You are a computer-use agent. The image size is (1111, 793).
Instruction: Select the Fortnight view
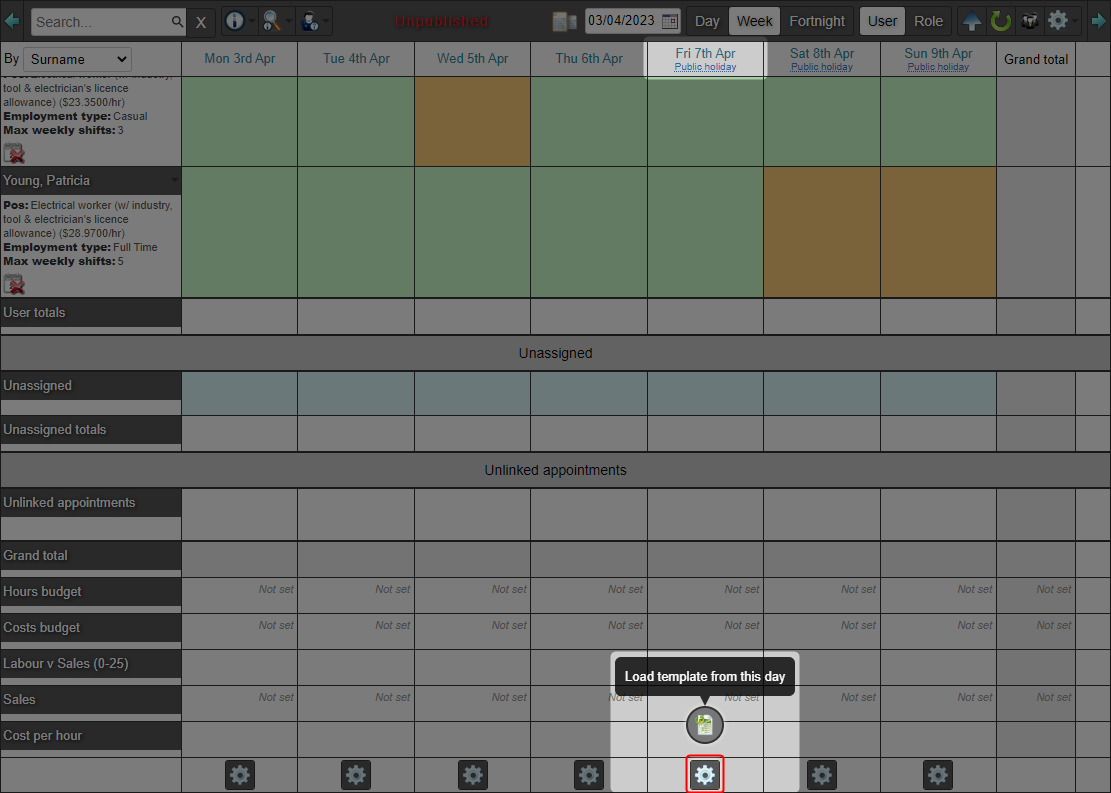(x=816, y=21)
